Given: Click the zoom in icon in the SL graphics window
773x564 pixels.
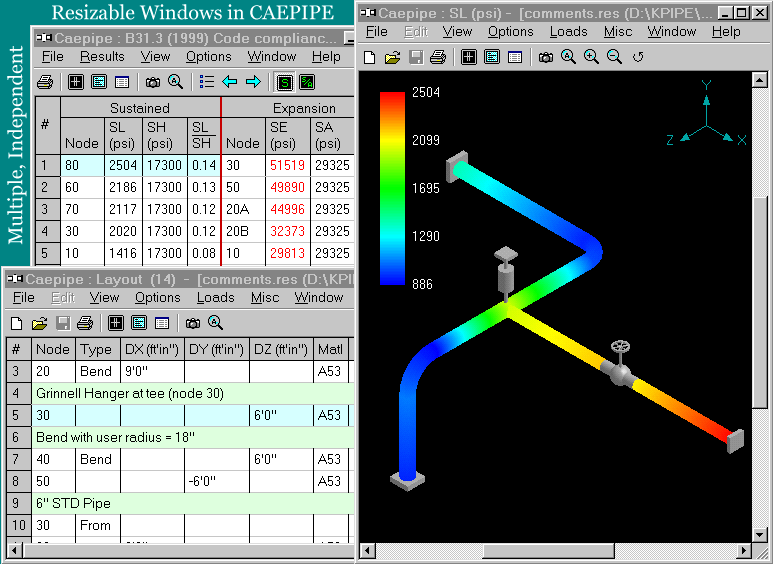Looking at the screenshot, I should pos(591,57).
